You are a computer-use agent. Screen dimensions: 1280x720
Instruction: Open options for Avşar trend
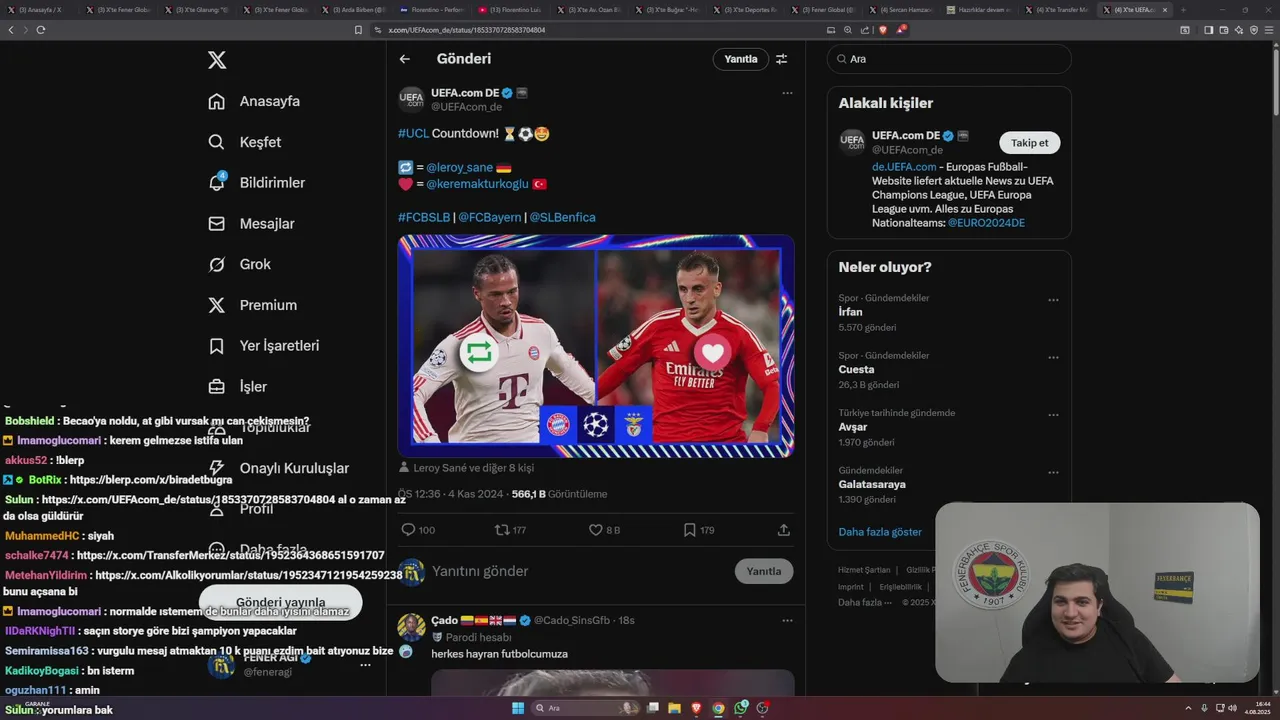1053,415
